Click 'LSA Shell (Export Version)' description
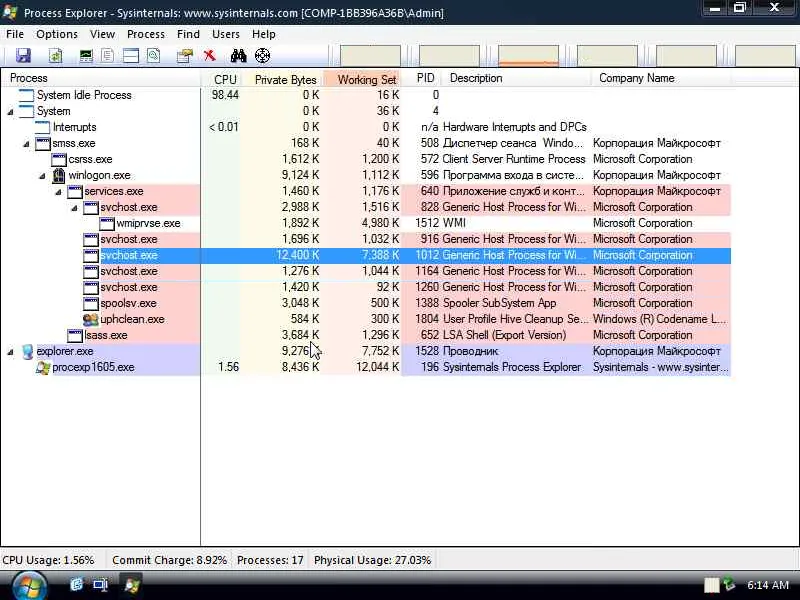This screenshot has height=600, width=800. [x=504, y=336]
